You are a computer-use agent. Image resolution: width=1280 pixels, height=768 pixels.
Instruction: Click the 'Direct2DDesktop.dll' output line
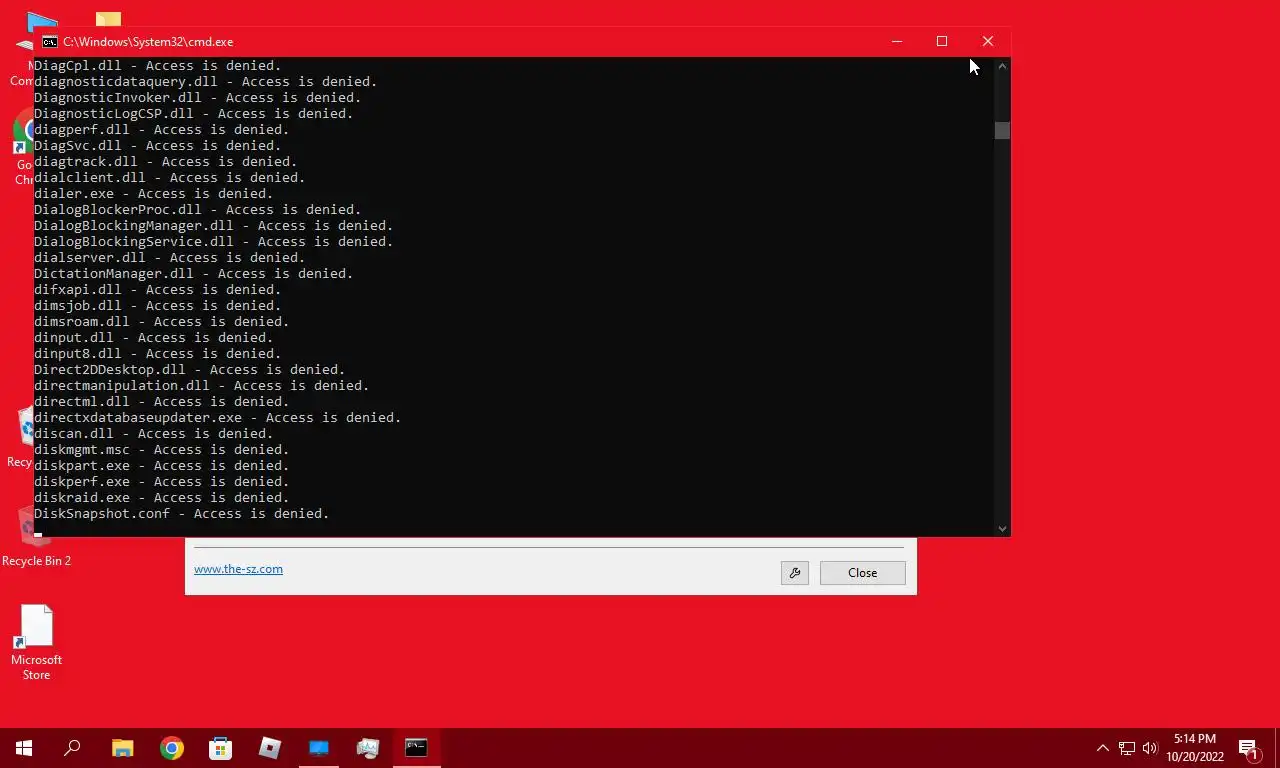point(190,370)
